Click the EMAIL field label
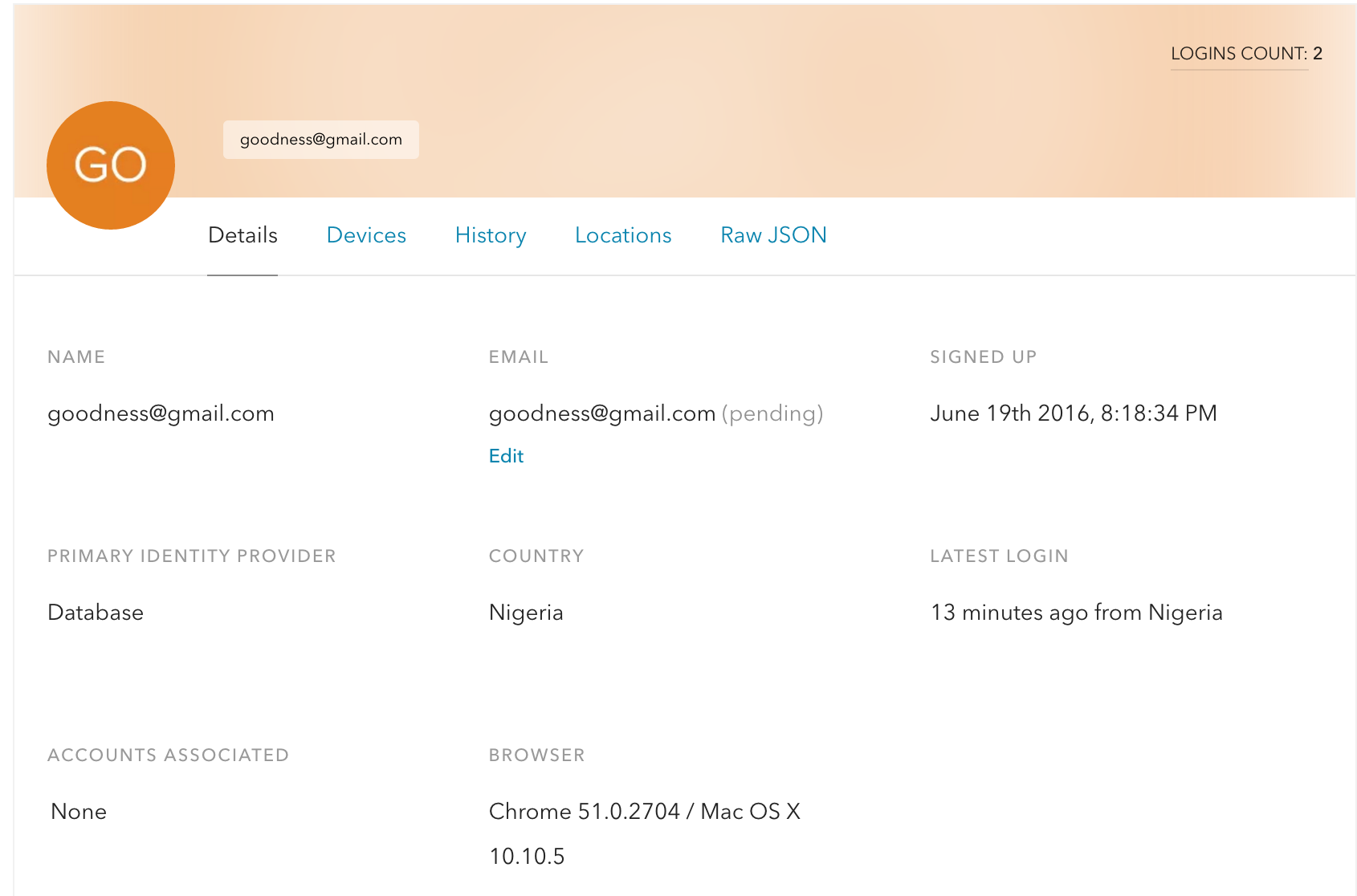The width and height of the screenshot is (1357, 896). 519,357
